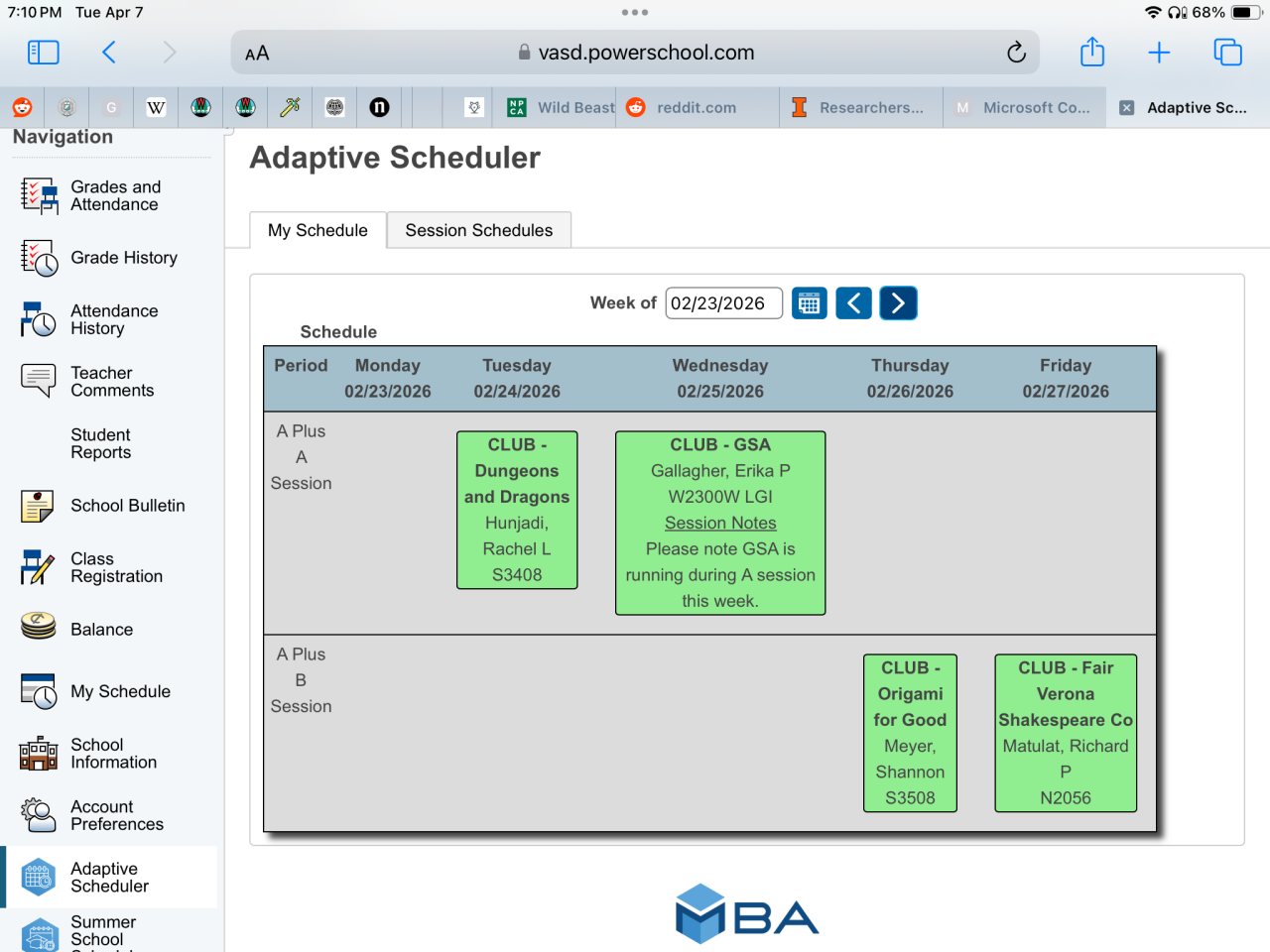Click the Teacher Comments speech bubble icon
The image size is (1270, 952).
[39, 381]
